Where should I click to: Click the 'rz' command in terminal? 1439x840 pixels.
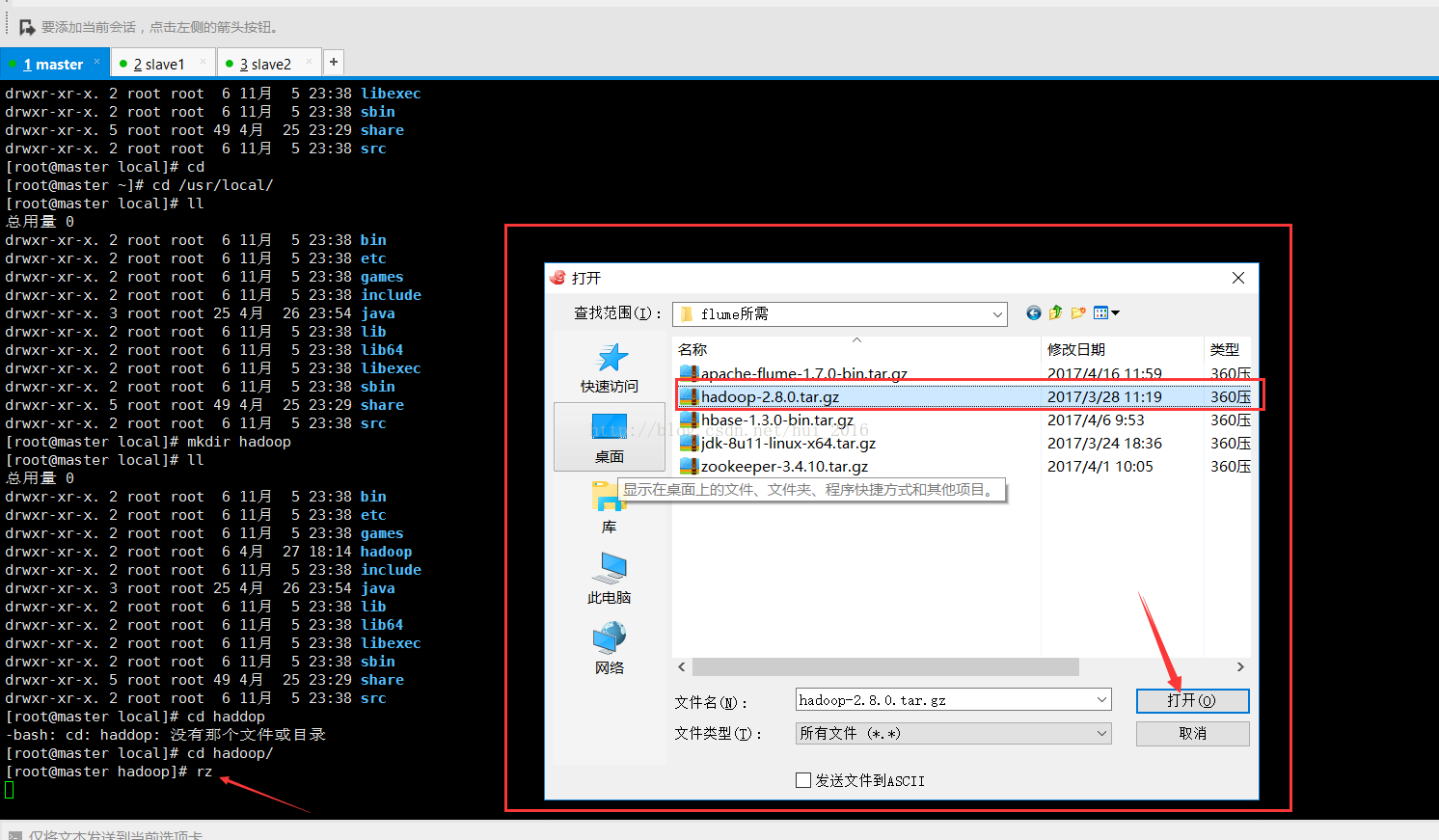coord(204,772)
